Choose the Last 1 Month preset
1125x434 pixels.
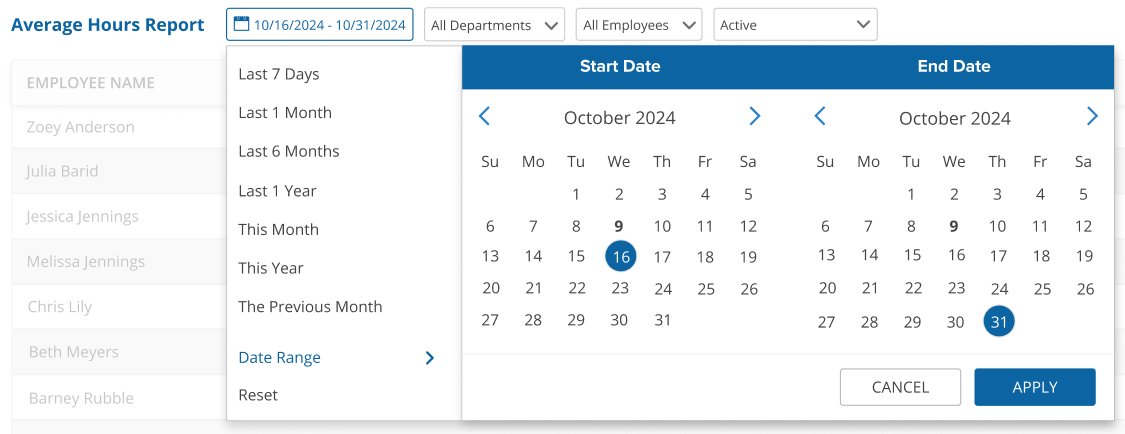coord(285,113)
